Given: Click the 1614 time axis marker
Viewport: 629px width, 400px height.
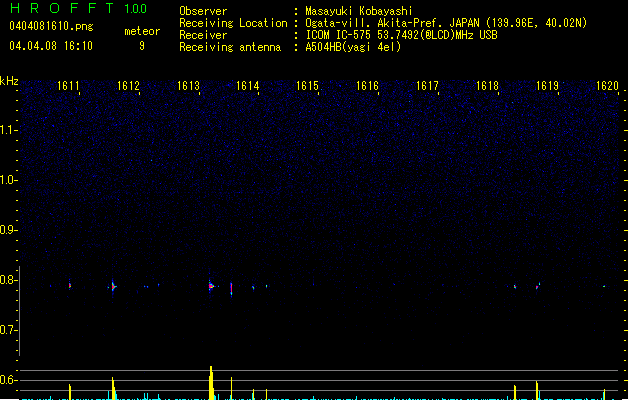Looking at the screenshot, I should [x=248, y=86].
